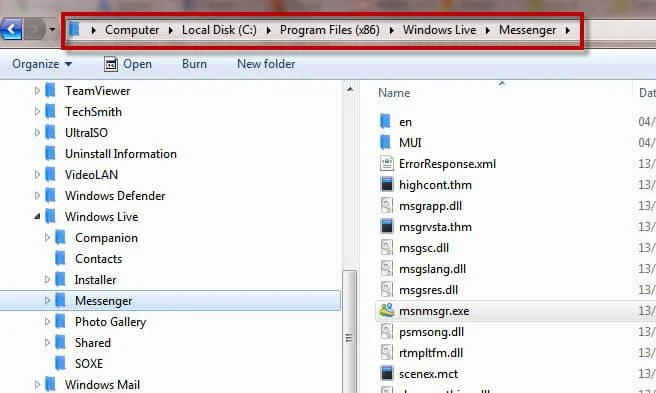Click the msgsres.dll file icon
Screen dimensions: 656x393
[387, 289]
